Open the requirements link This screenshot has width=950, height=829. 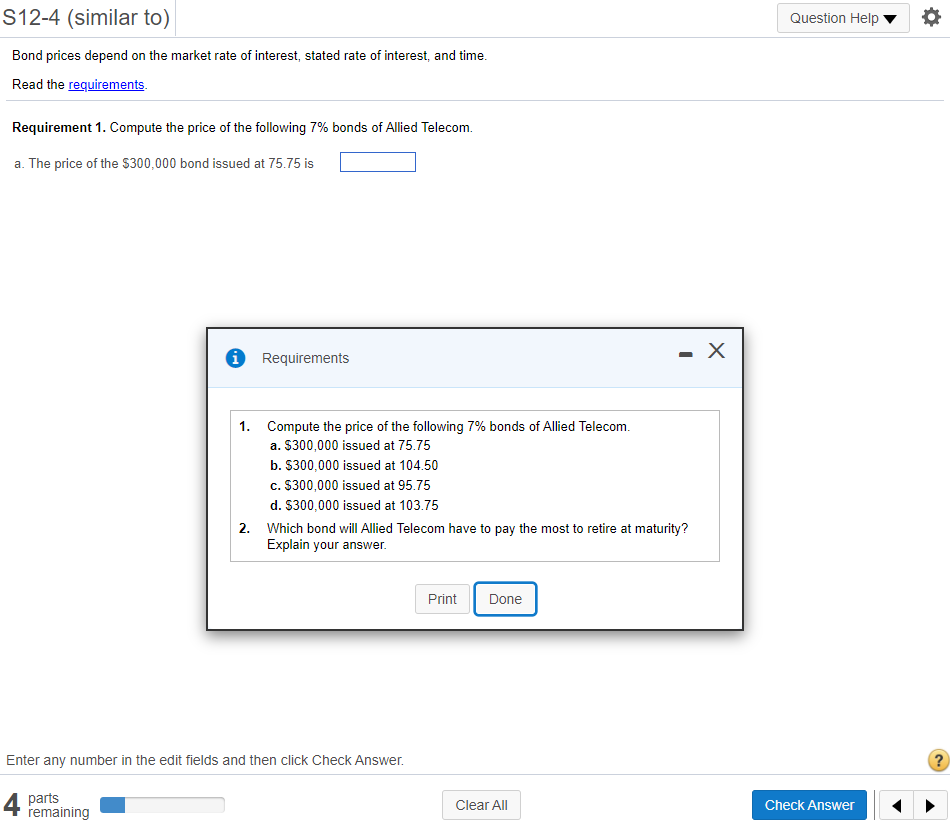click(106, 84)
